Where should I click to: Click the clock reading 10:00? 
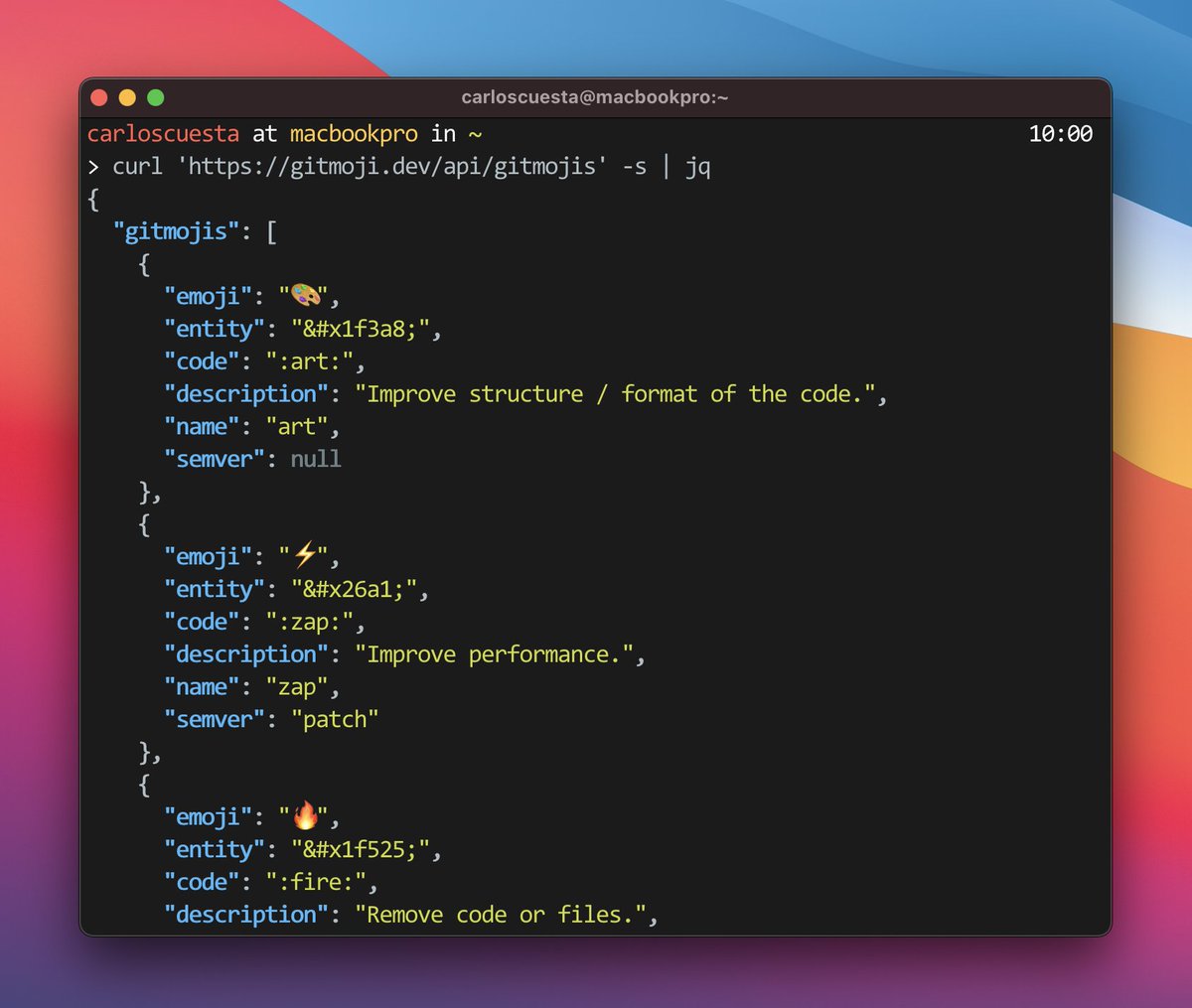(x=1061, y=134)
